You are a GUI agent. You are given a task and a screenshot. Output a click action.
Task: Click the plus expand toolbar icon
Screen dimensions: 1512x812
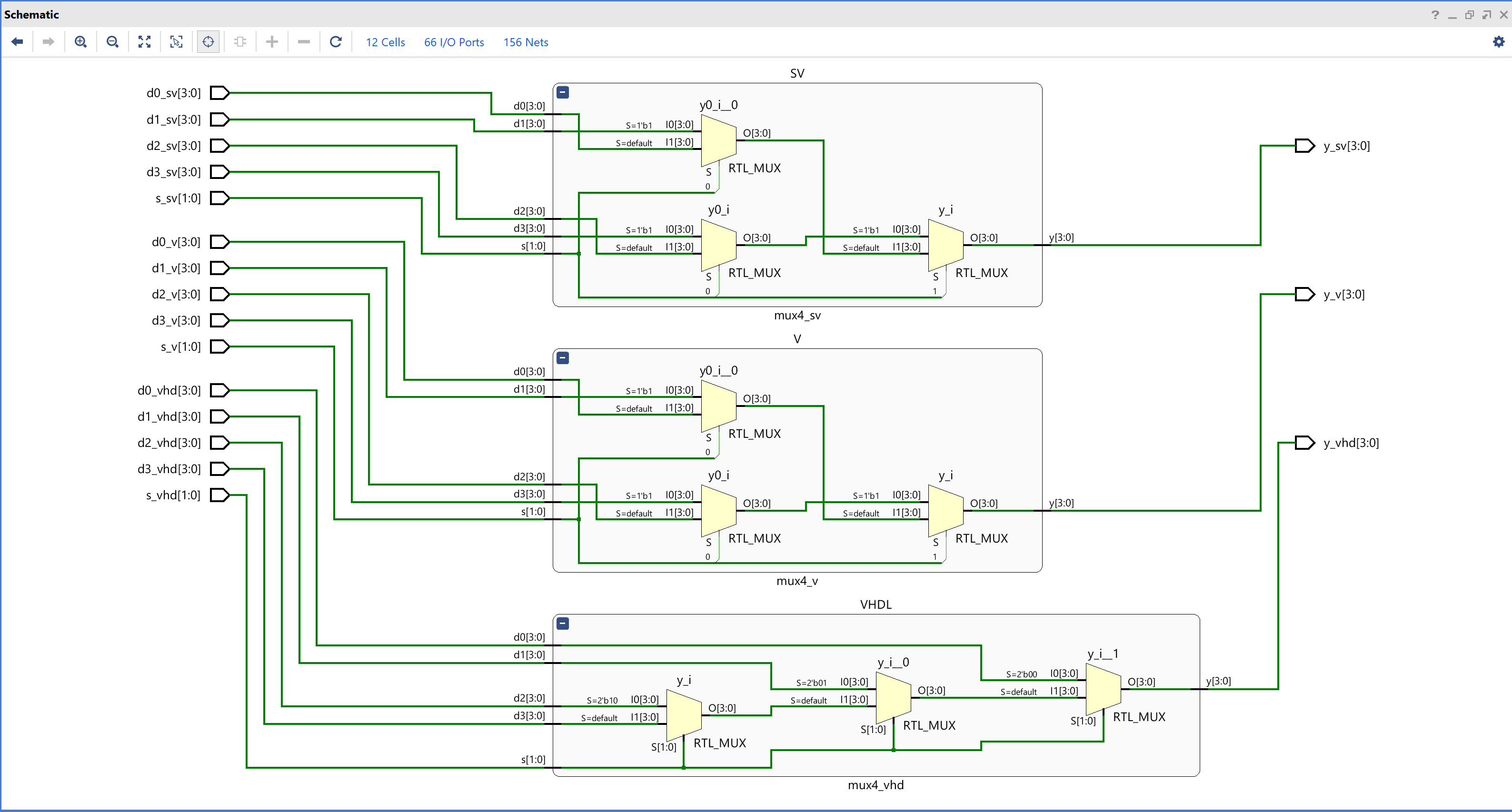coord(272,42)
